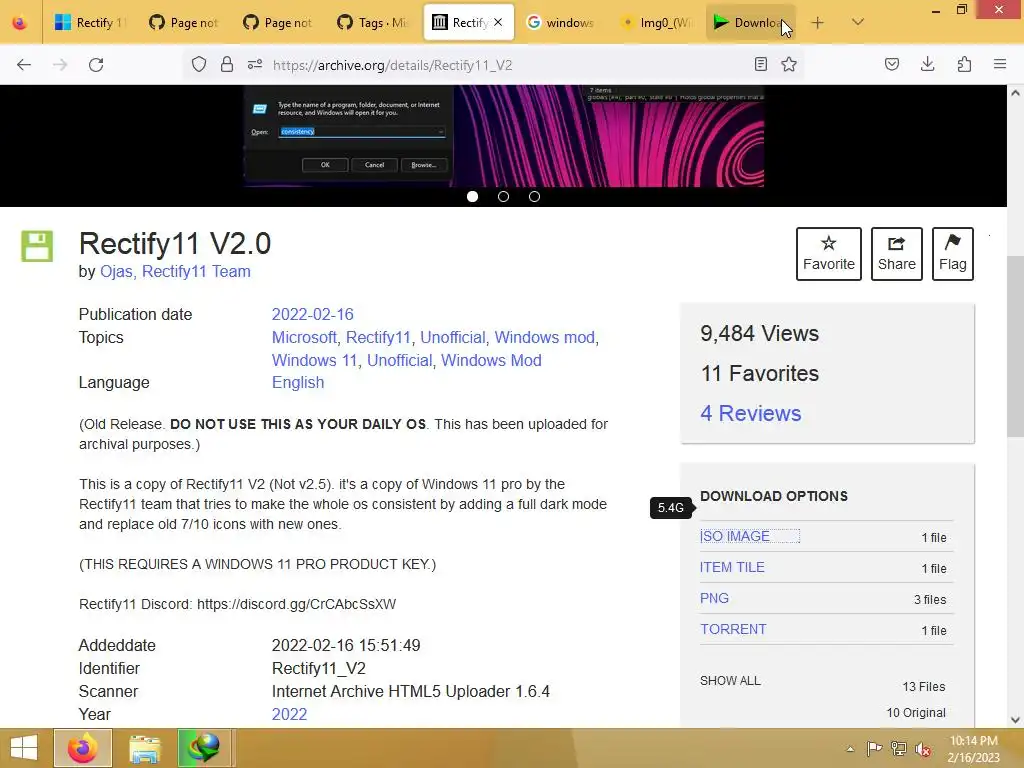This screenshot has height=768, width=1024.
Task: Open Action Center flag tray icon
Action: click(874, 749)
